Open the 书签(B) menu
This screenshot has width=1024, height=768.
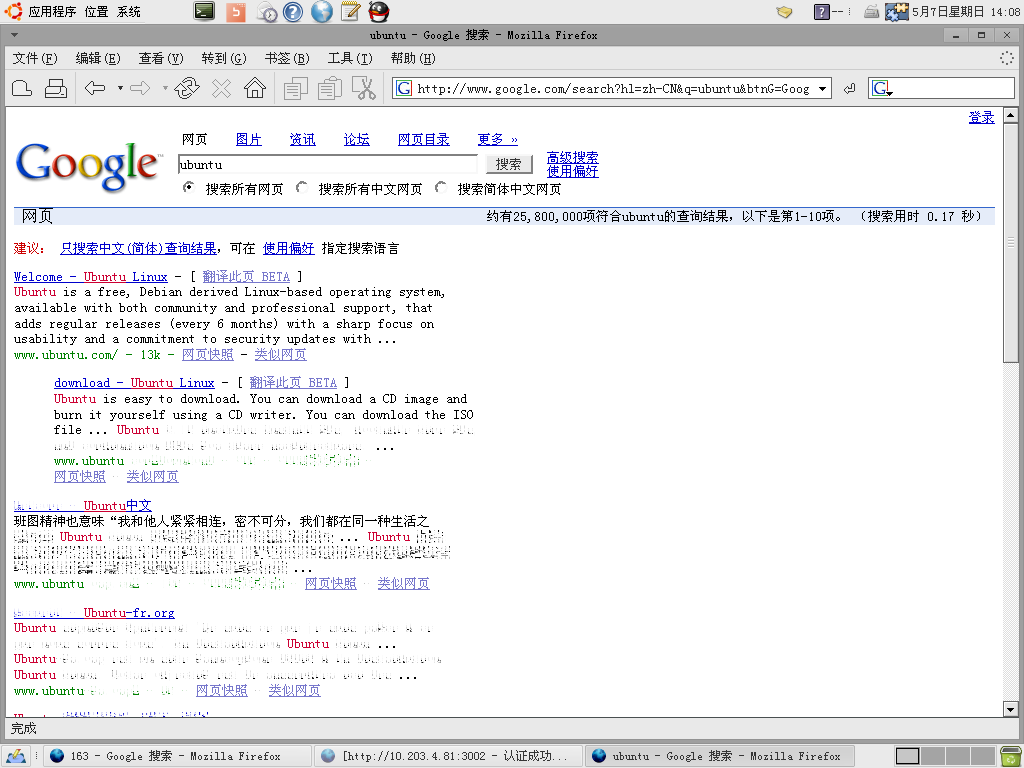pyautogui.click(x=287, y=59)
